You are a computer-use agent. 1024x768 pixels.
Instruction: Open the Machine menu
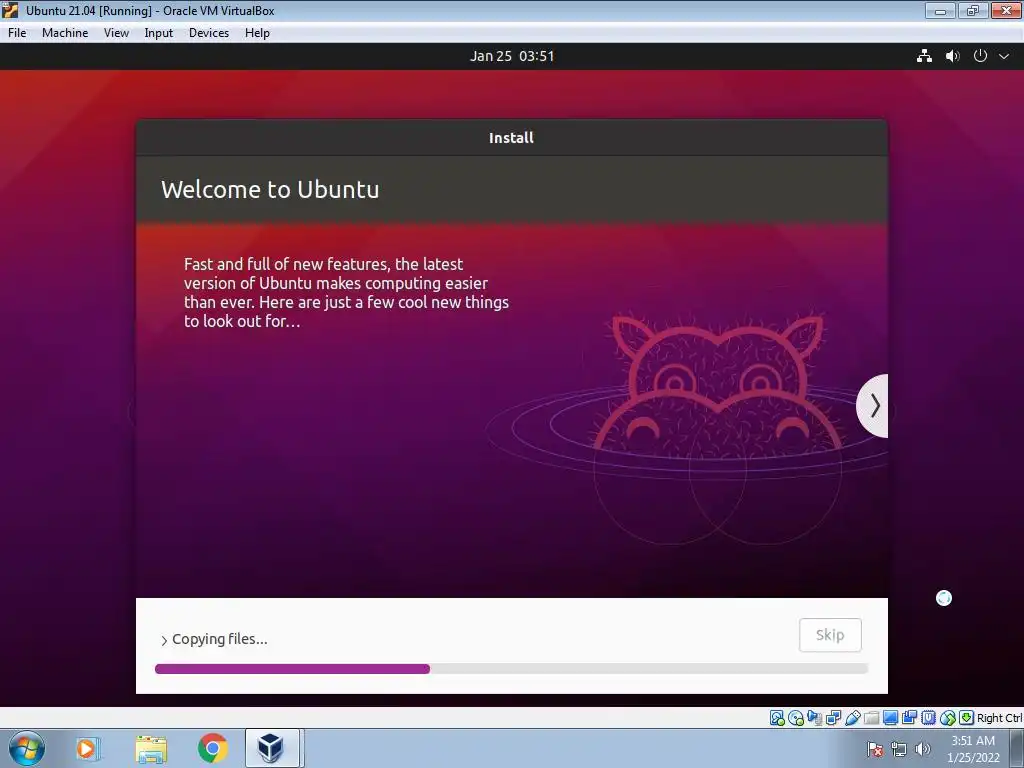tap(65, 33)
